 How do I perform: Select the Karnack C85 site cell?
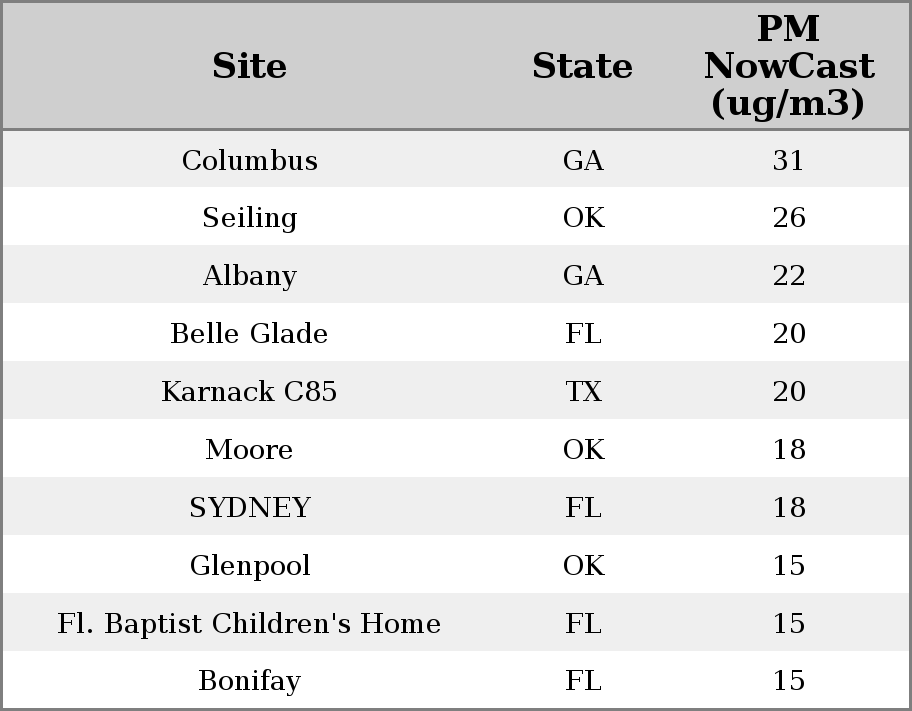coord(249,391)
